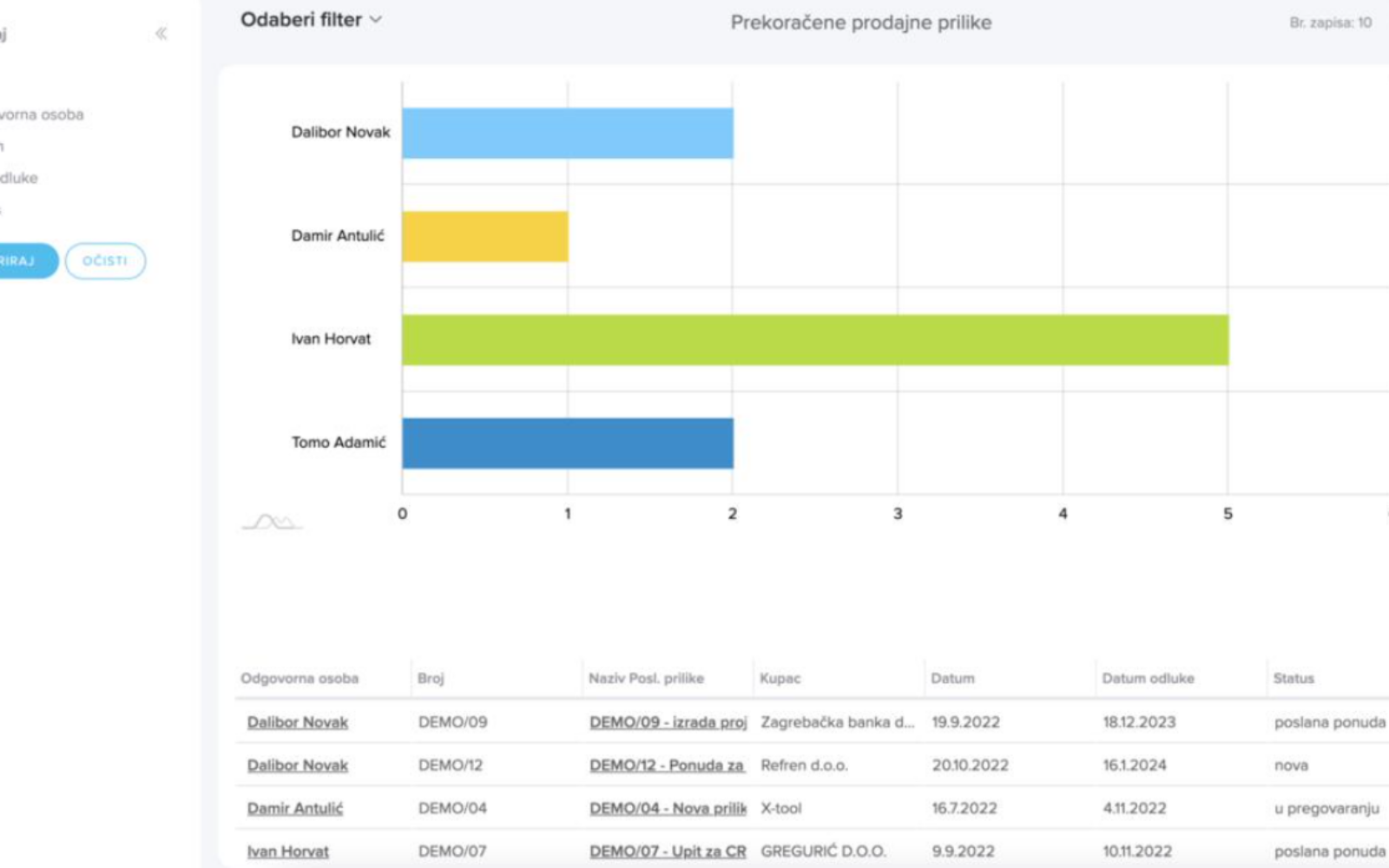The height and width of the screenshot is (868, 1389).
Task: Open the DEMO/09 opportunity link
Action: pos(667,722)
